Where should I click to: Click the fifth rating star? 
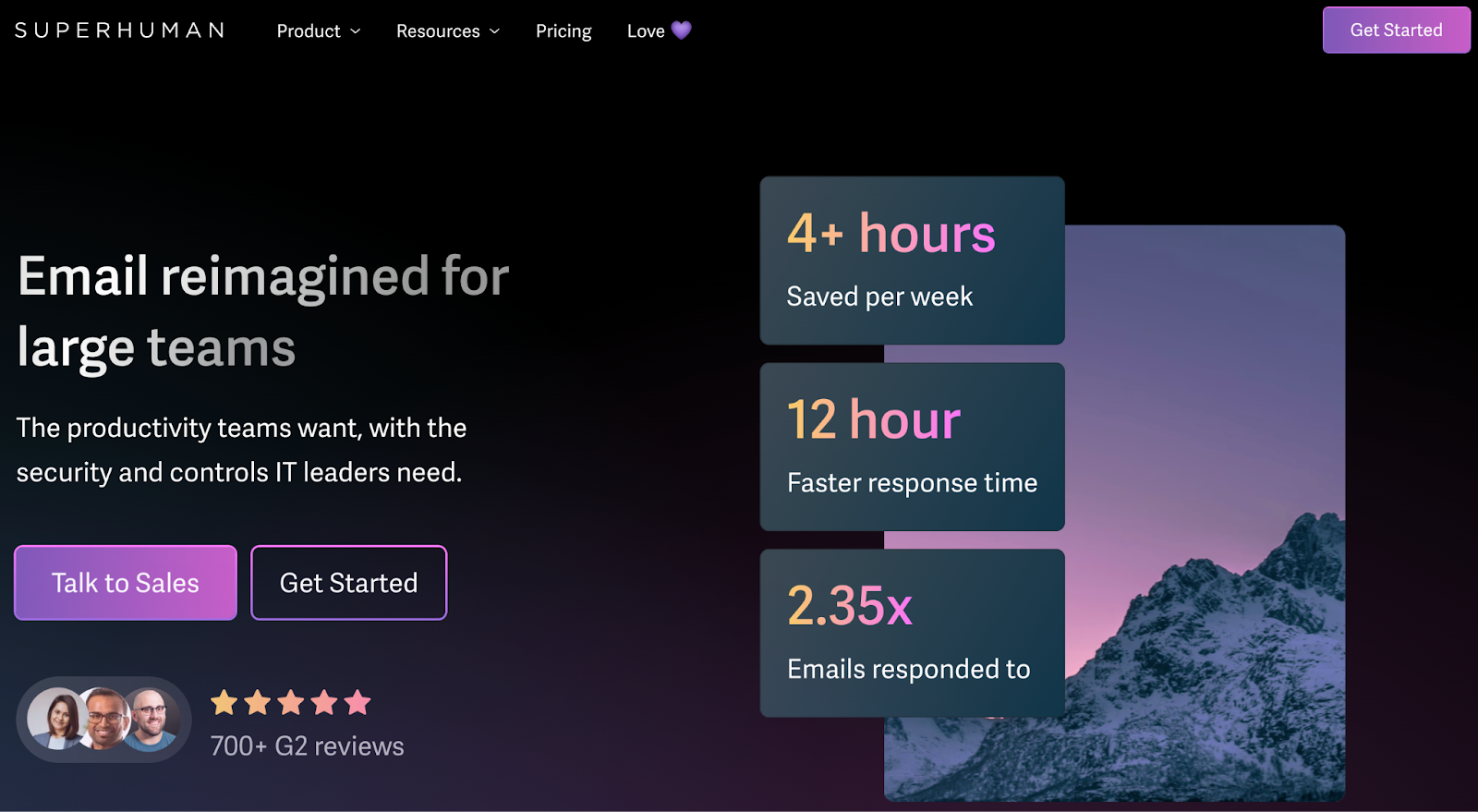(357, 703)
